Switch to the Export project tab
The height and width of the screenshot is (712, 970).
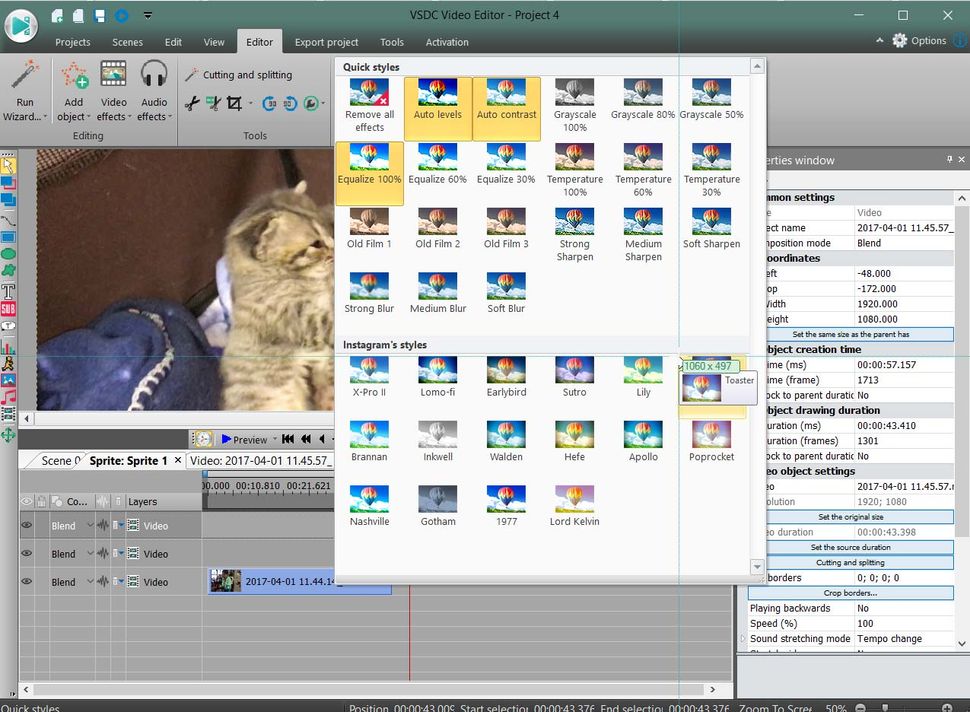326,42
